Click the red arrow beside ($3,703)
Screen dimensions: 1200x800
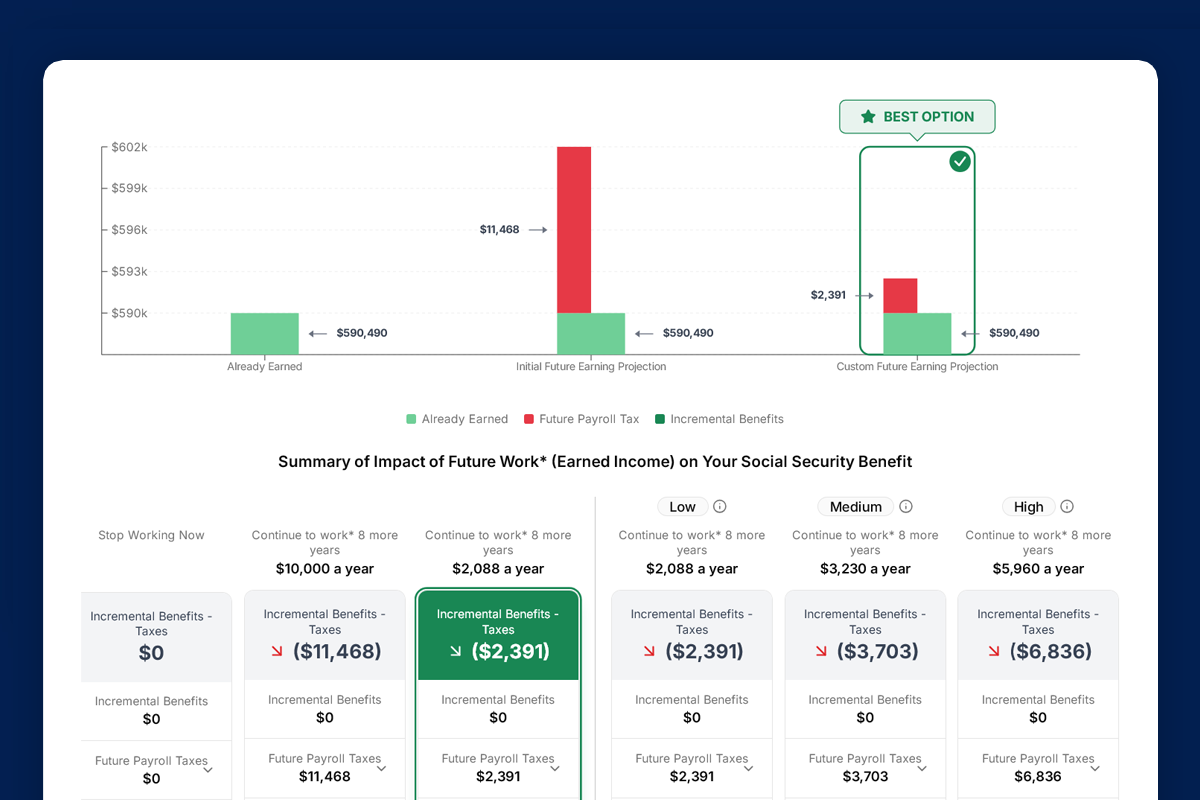[821, 652]
